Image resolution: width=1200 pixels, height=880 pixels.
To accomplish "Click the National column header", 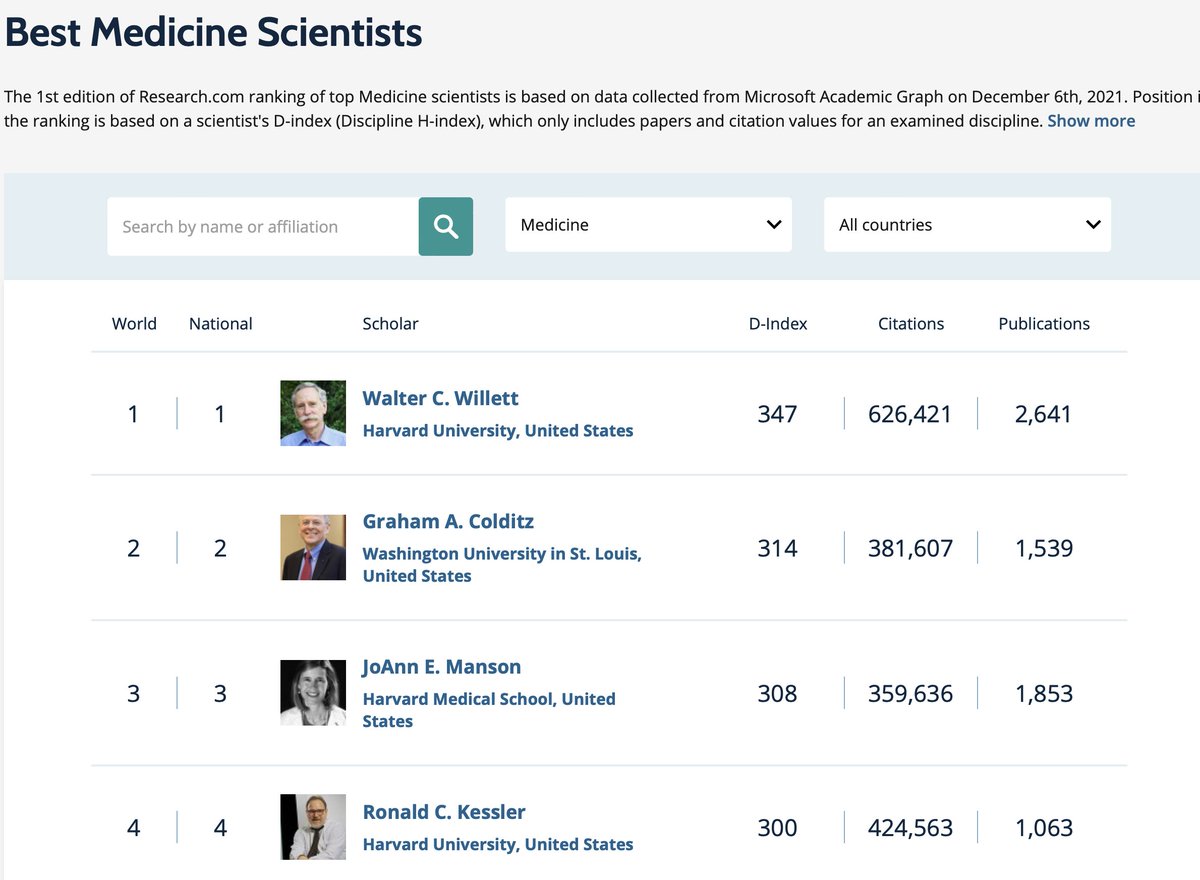I will click(221, 324).
